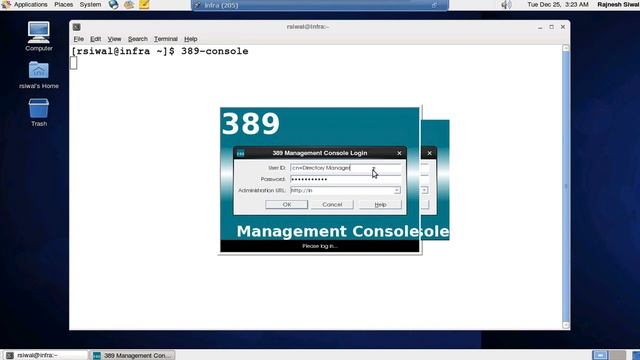This screenshot has width=640, height=360.
Task: Open the terminal File menu
Action: 78,39
